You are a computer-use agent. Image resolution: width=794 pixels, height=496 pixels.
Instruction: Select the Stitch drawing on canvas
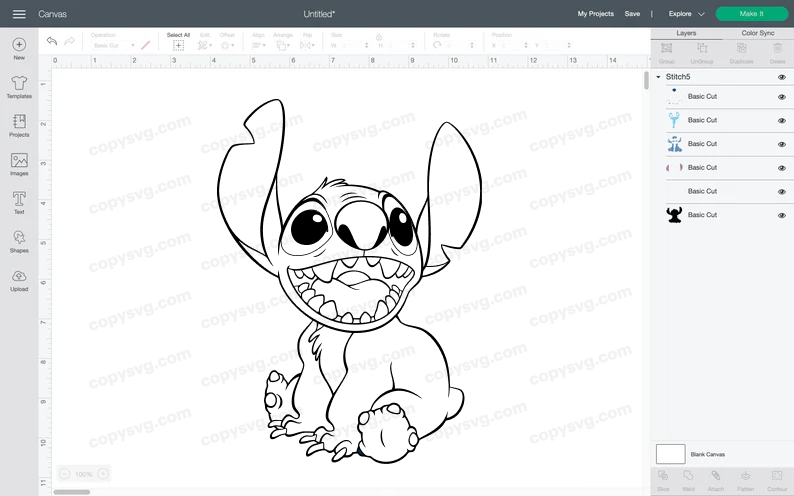coord(349,281)
